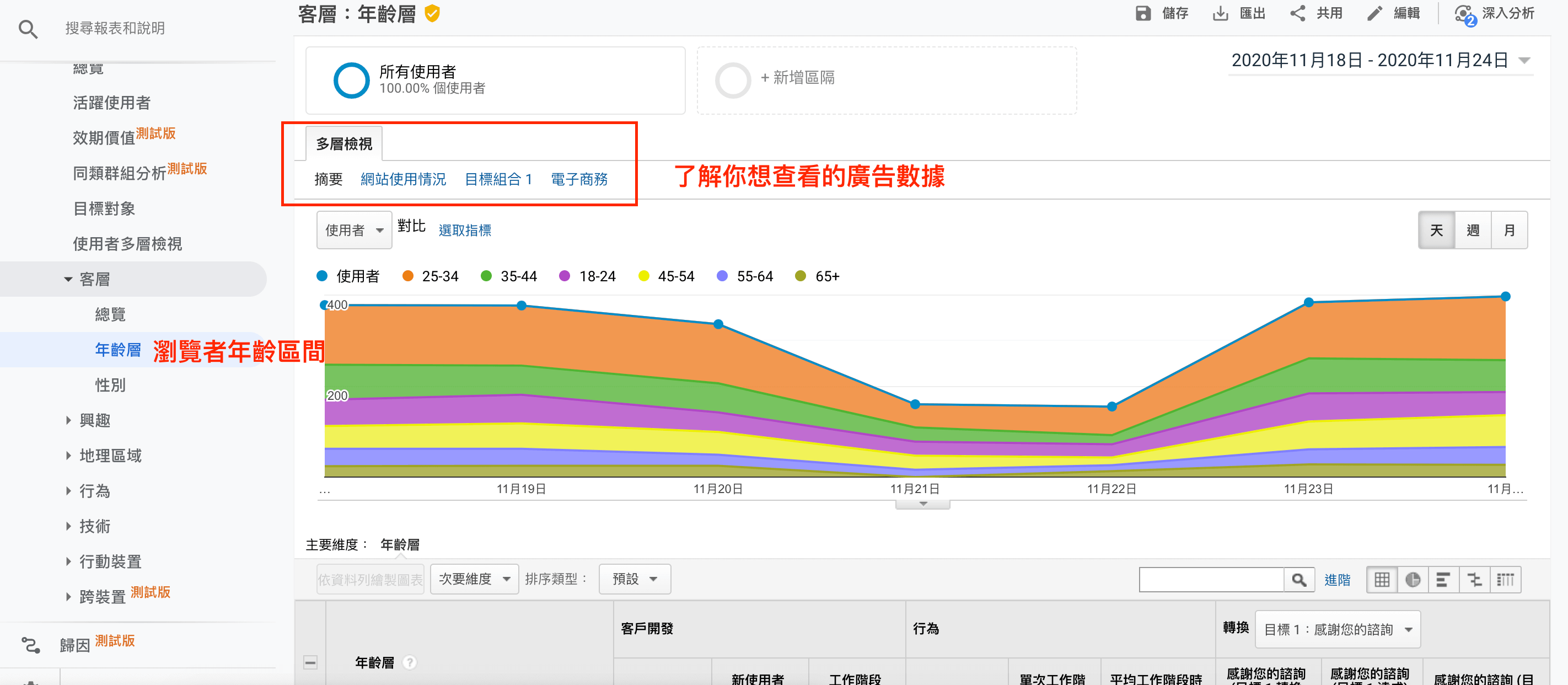Open the 次要維度 dropdown

(x=475, y=579)
